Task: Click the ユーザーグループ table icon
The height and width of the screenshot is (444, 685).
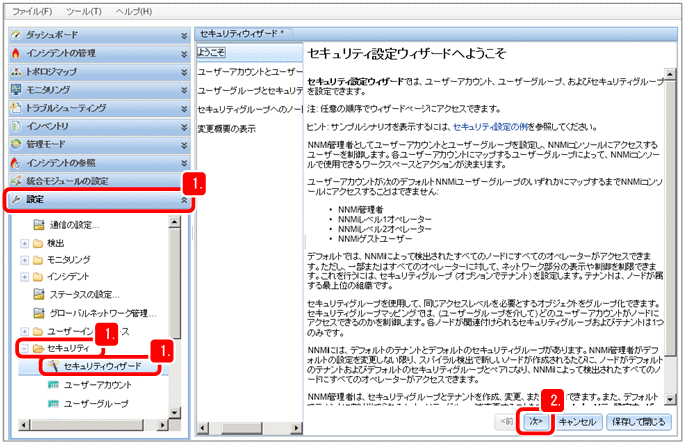Action: click(53, 403)
